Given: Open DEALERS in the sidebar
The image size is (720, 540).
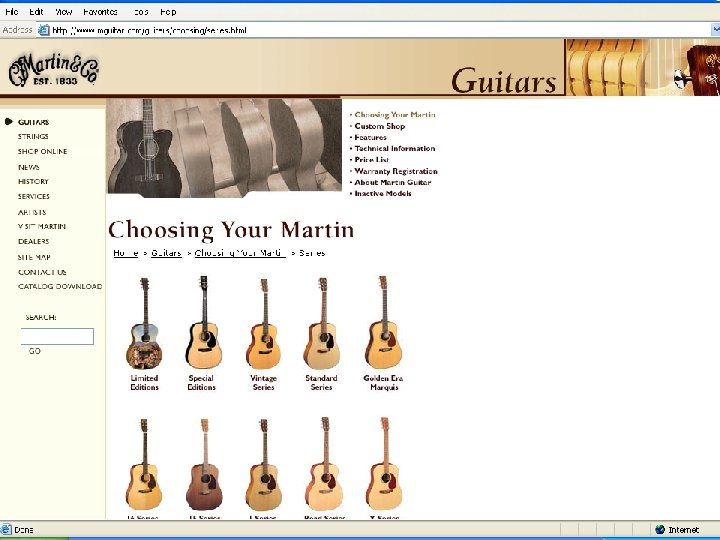Looking at the screenshot, I should point(33,241).
